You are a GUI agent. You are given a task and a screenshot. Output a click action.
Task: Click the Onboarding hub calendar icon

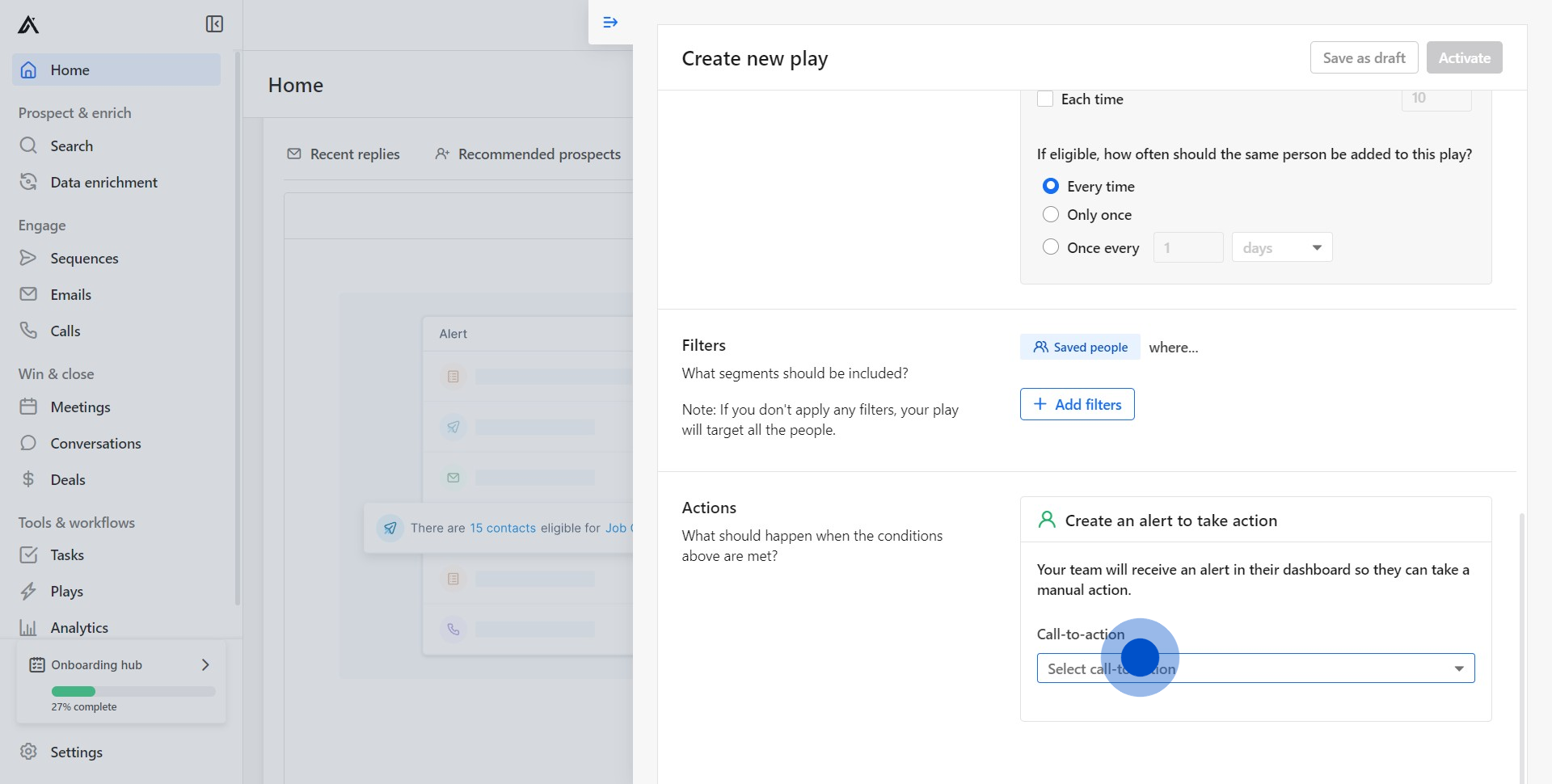point(37,664)
